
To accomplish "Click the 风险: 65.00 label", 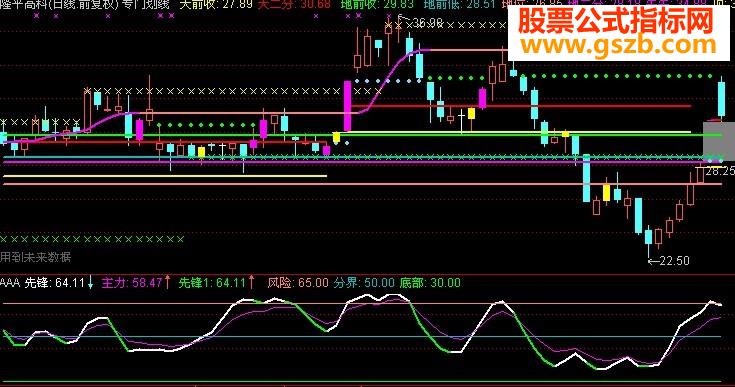I will [298, 283].
